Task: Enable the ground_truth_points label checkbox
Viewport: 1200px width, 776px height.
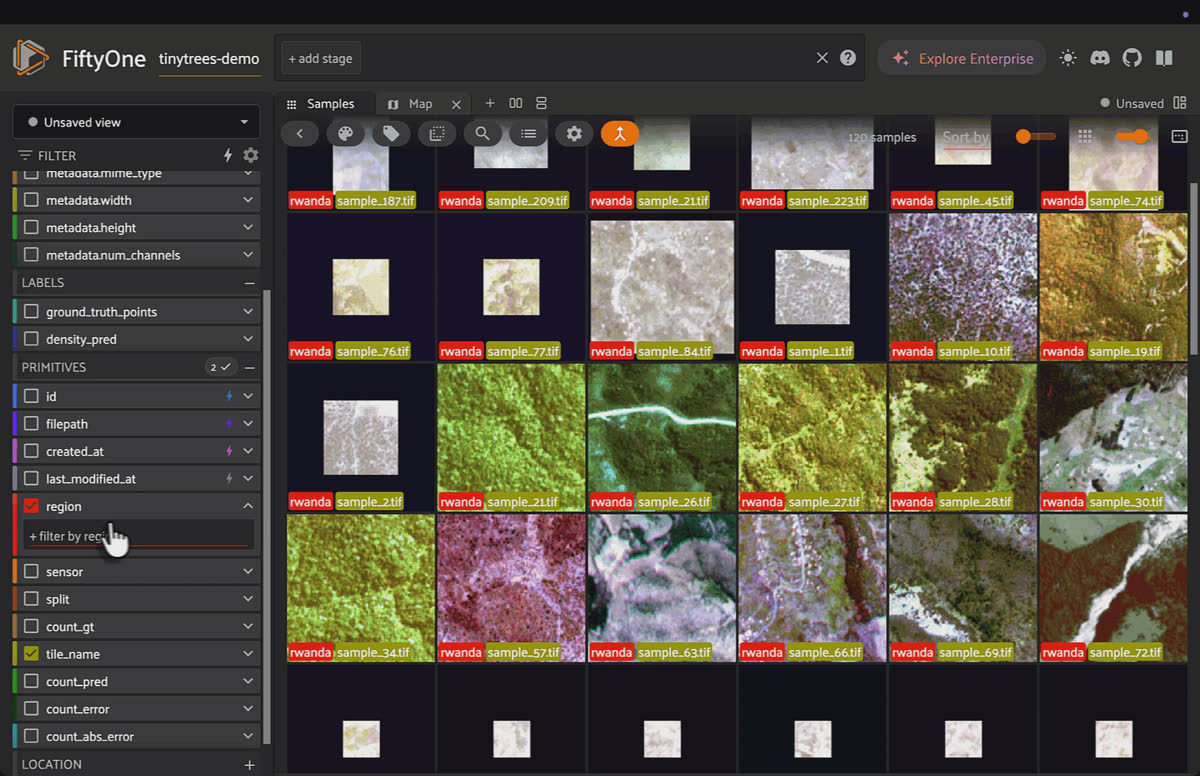Action: (x=31, y=312)
